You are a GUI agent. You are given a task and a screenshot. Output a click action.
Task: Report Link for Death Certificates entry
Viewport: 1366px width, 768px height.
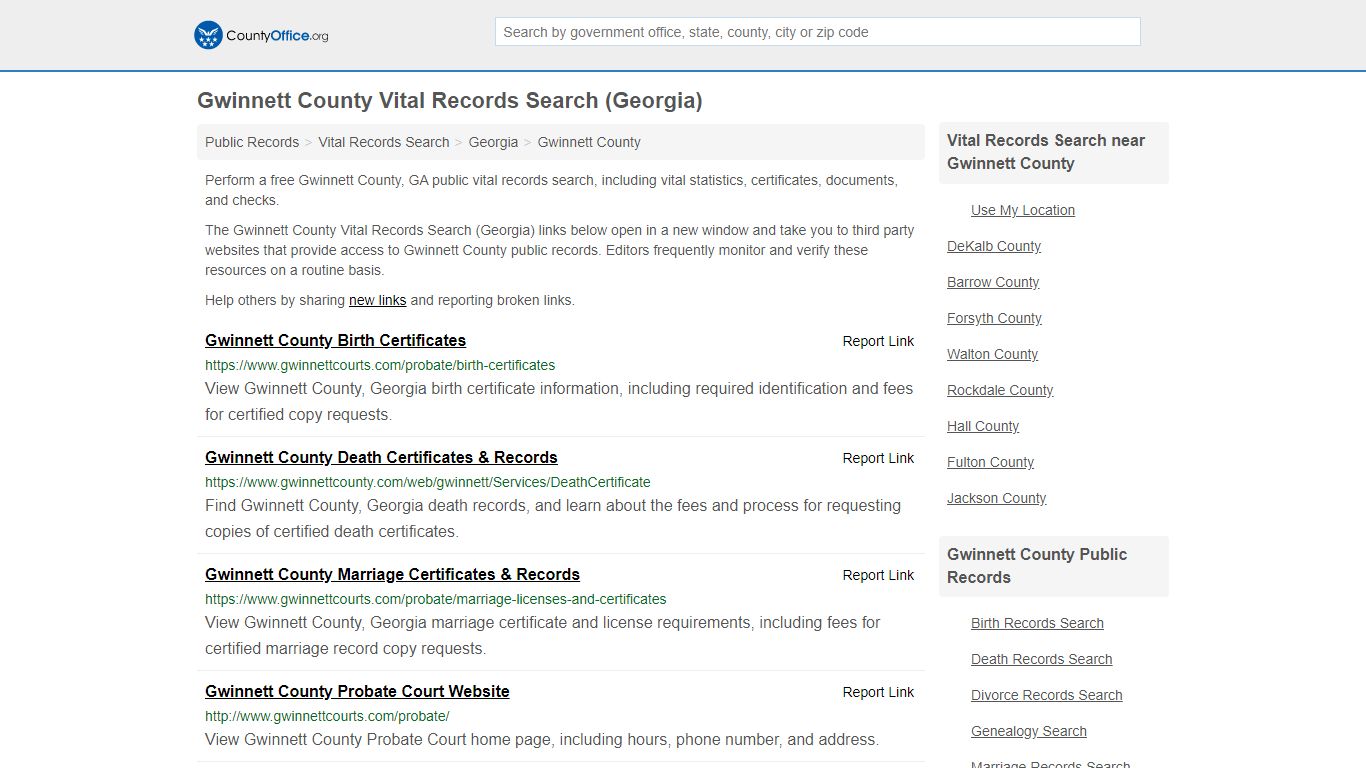click(878, 458)
